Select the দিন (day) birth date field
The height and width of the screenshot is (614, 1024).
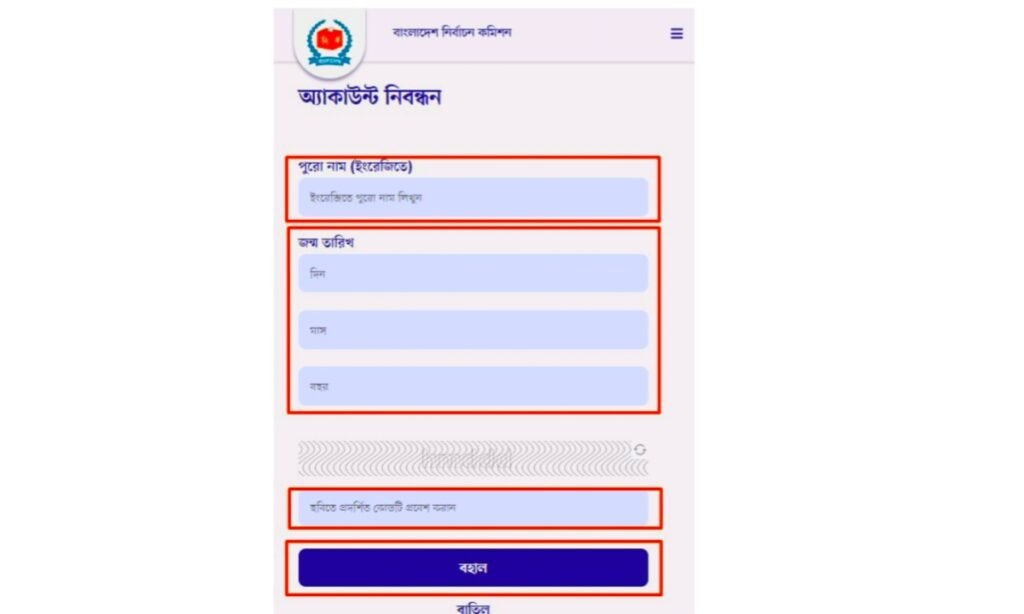pos(473,273)
